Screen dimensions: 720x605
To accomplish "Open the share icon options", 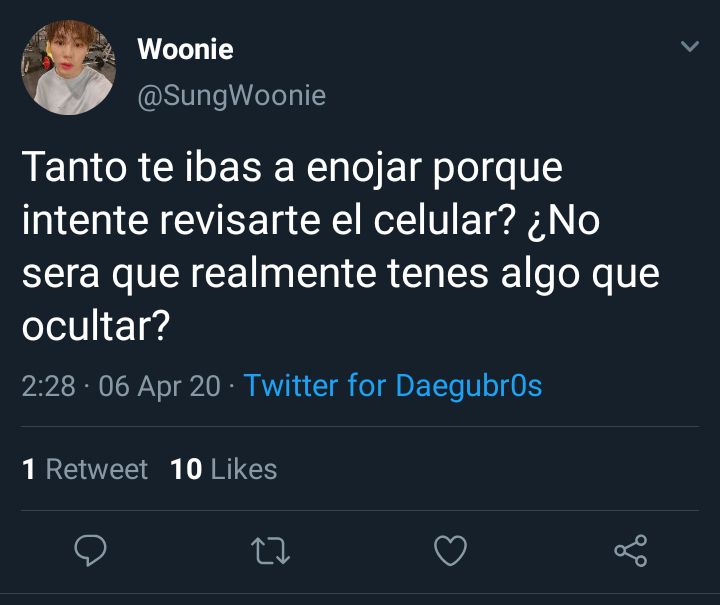I will pyautogui.click(x=631, y=550).
